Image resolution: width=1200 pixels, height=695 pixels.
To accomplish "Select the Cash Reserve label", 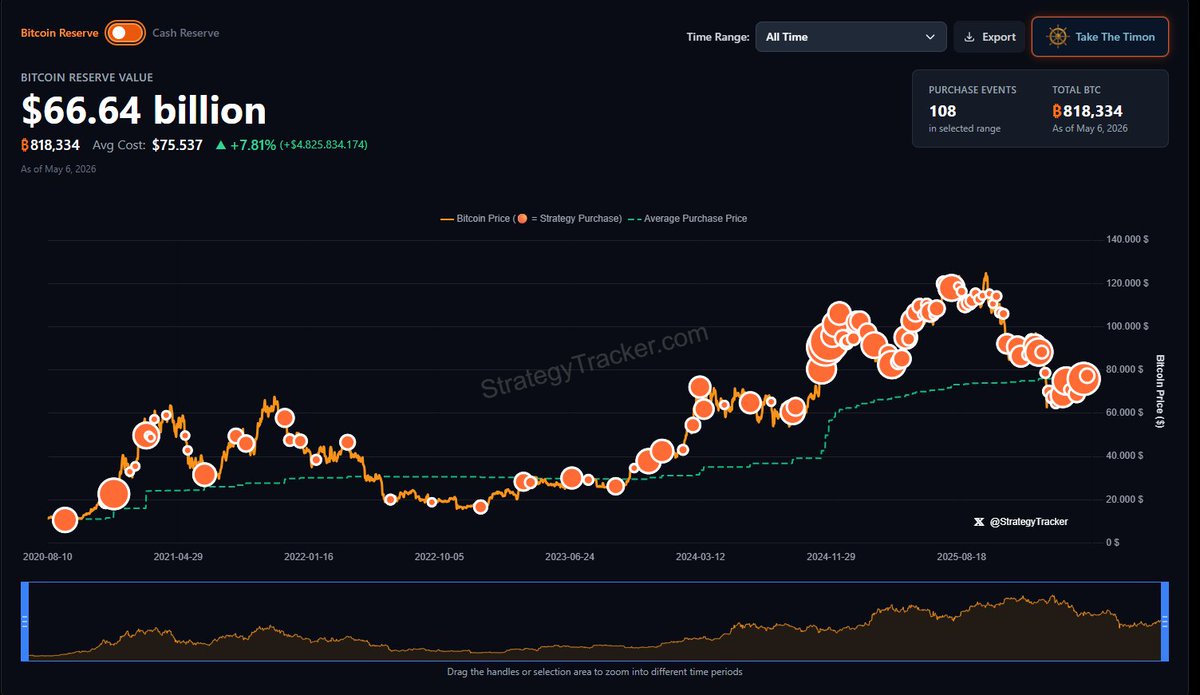I will 186,33.
